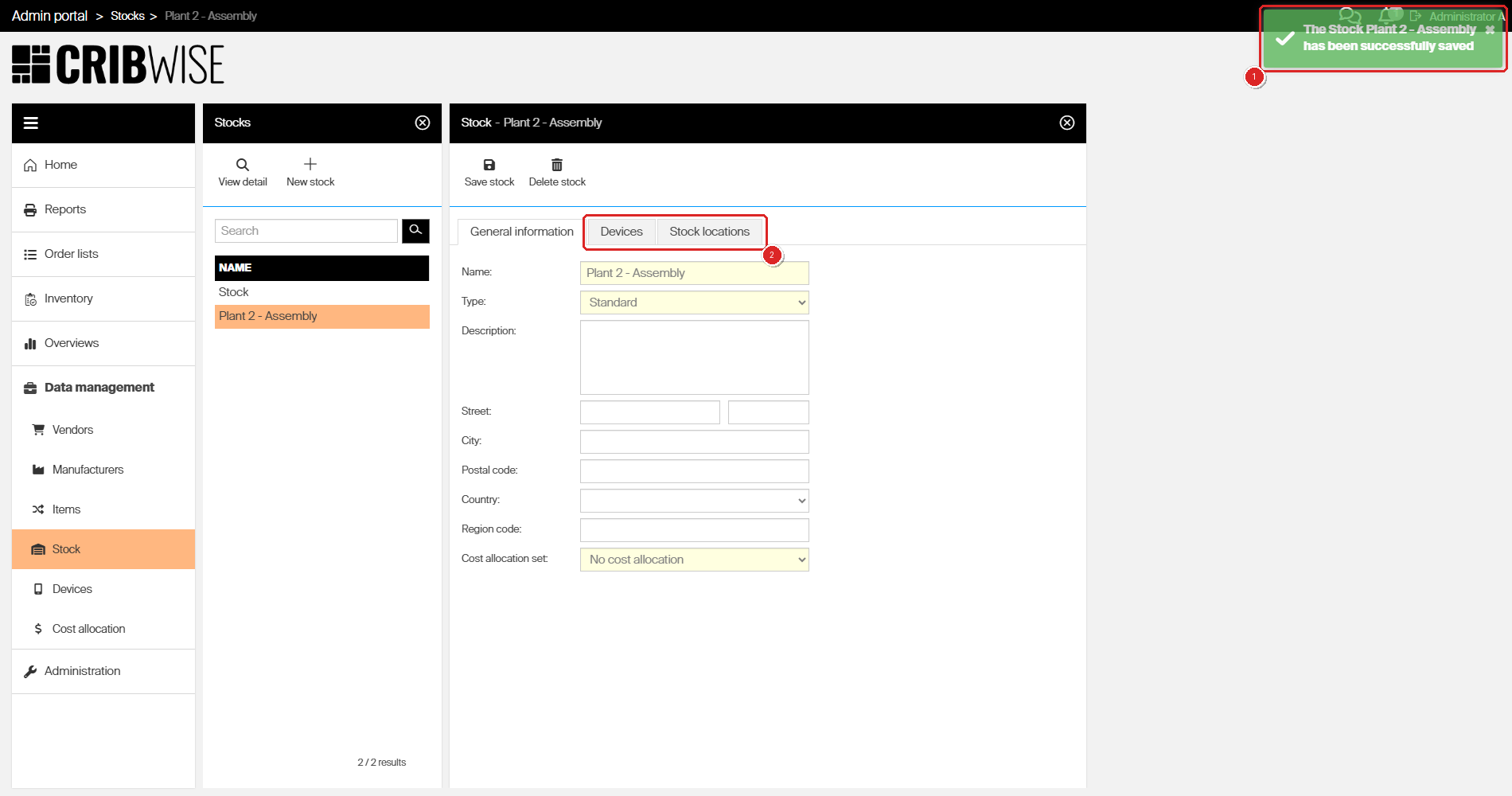Click the Description text area
This screenshot has width=1512, height=796.
pyautogui.click(x=695, y=357)
